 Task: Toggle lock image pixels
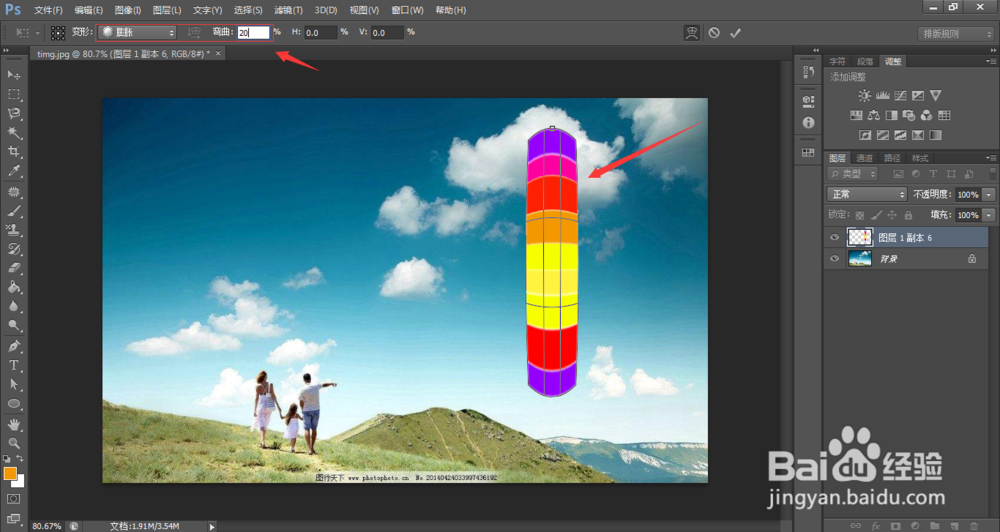(x=876, y=215)
